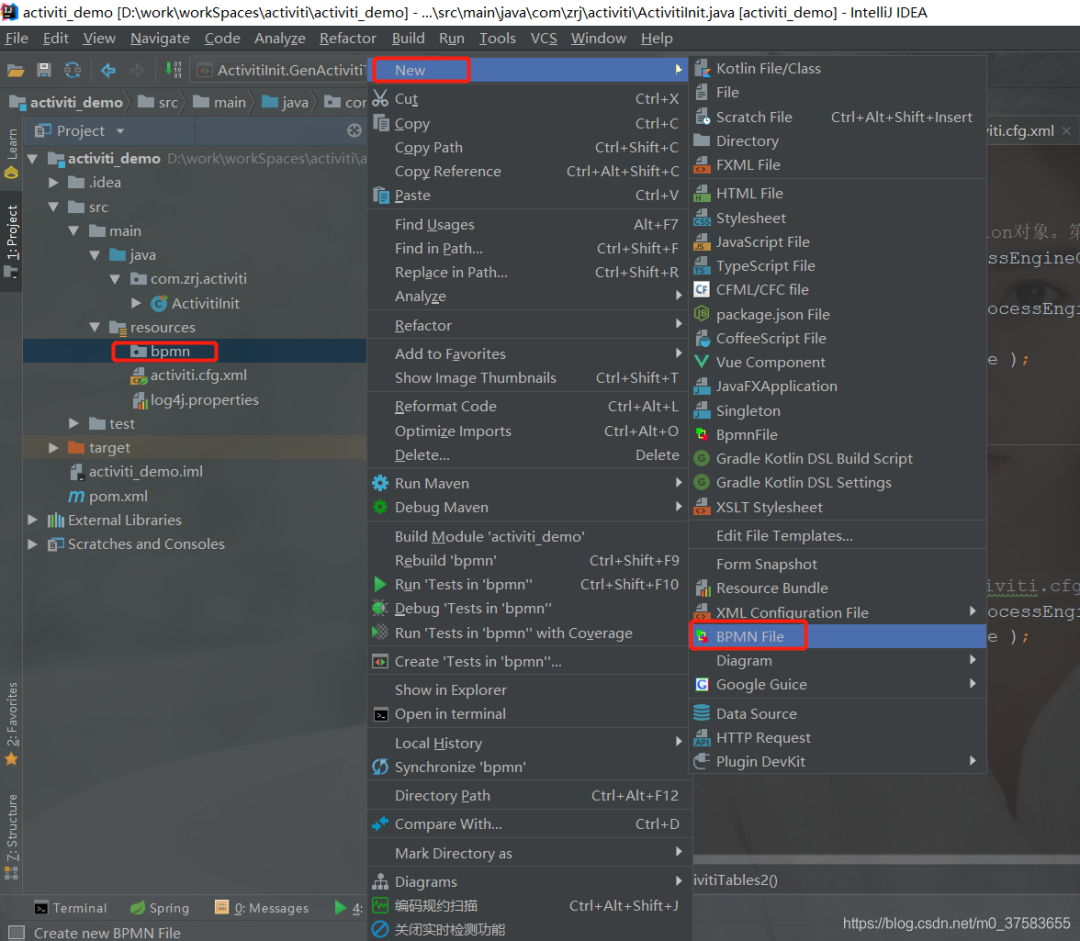Click Synchronize 'bpmn' refresh icon
Screen dimensions: 1080x941
coord(380,767)
